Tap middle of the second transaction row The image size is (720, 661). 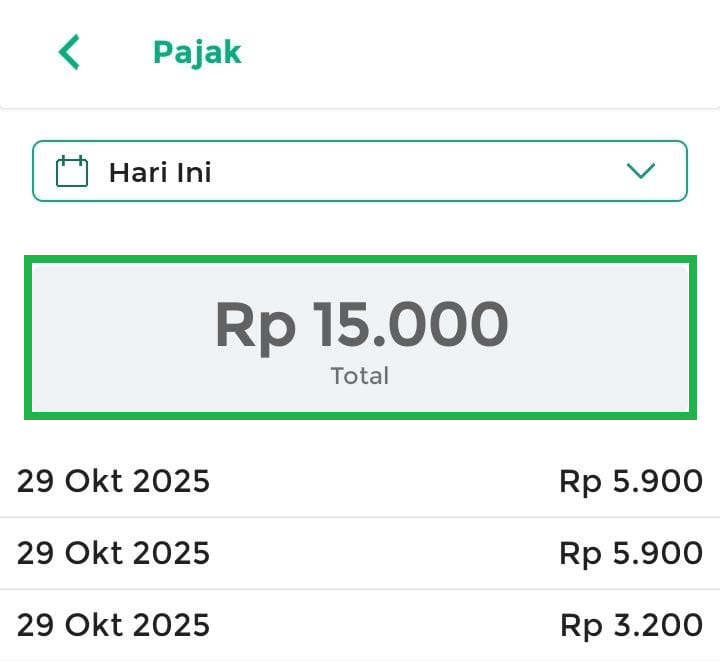point(380,553)
